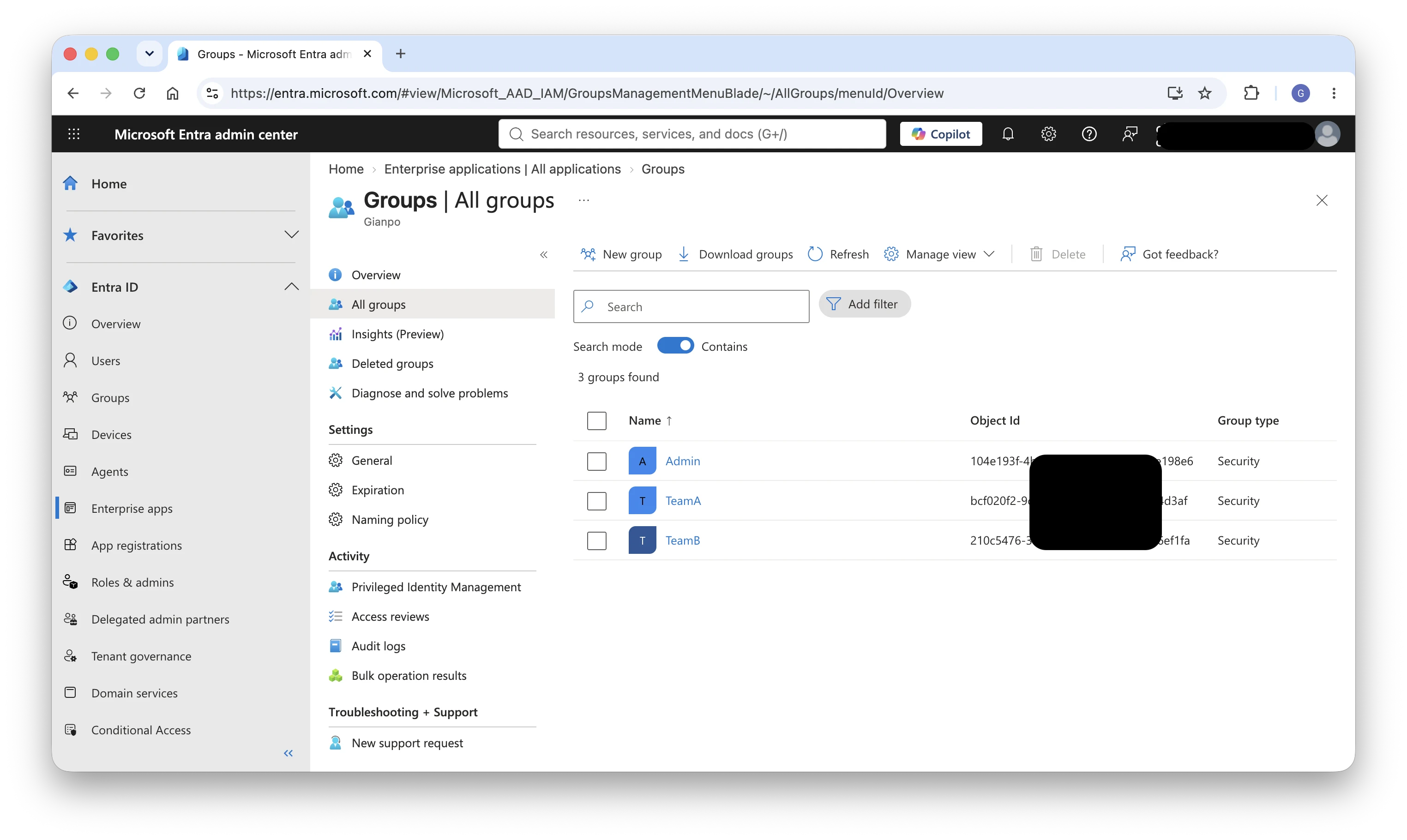The image size is (1407, 840).
Task: Click the Got feedback? link
Action: tap(1169, 254)
